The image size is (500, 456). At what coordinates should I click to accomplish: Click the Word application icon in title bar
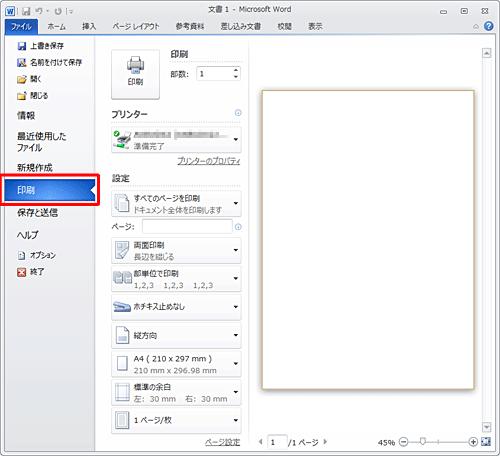(10, 11)
